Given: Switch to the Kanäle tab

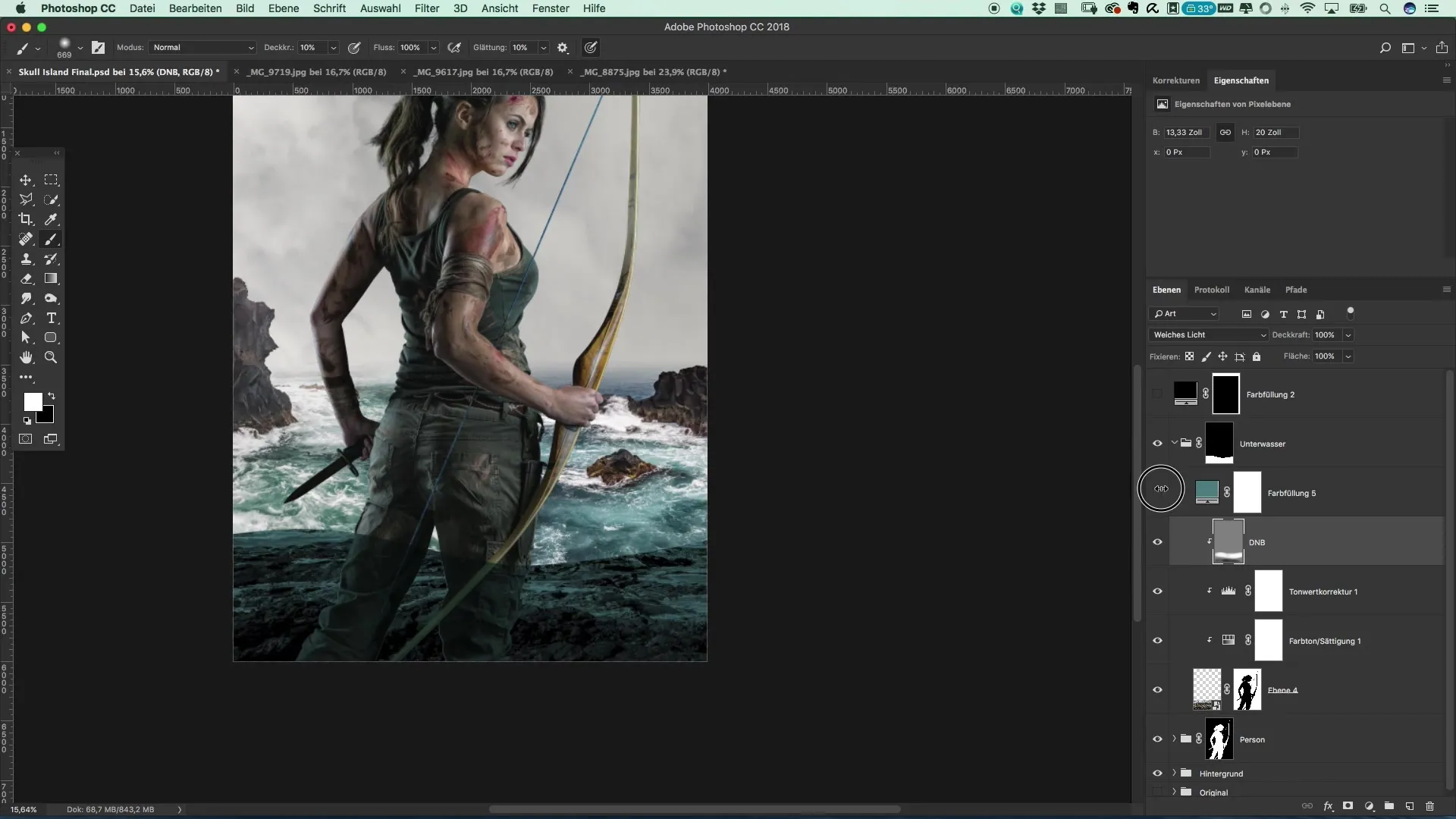Looking at the screenshot, I should tap(1257, 290).
